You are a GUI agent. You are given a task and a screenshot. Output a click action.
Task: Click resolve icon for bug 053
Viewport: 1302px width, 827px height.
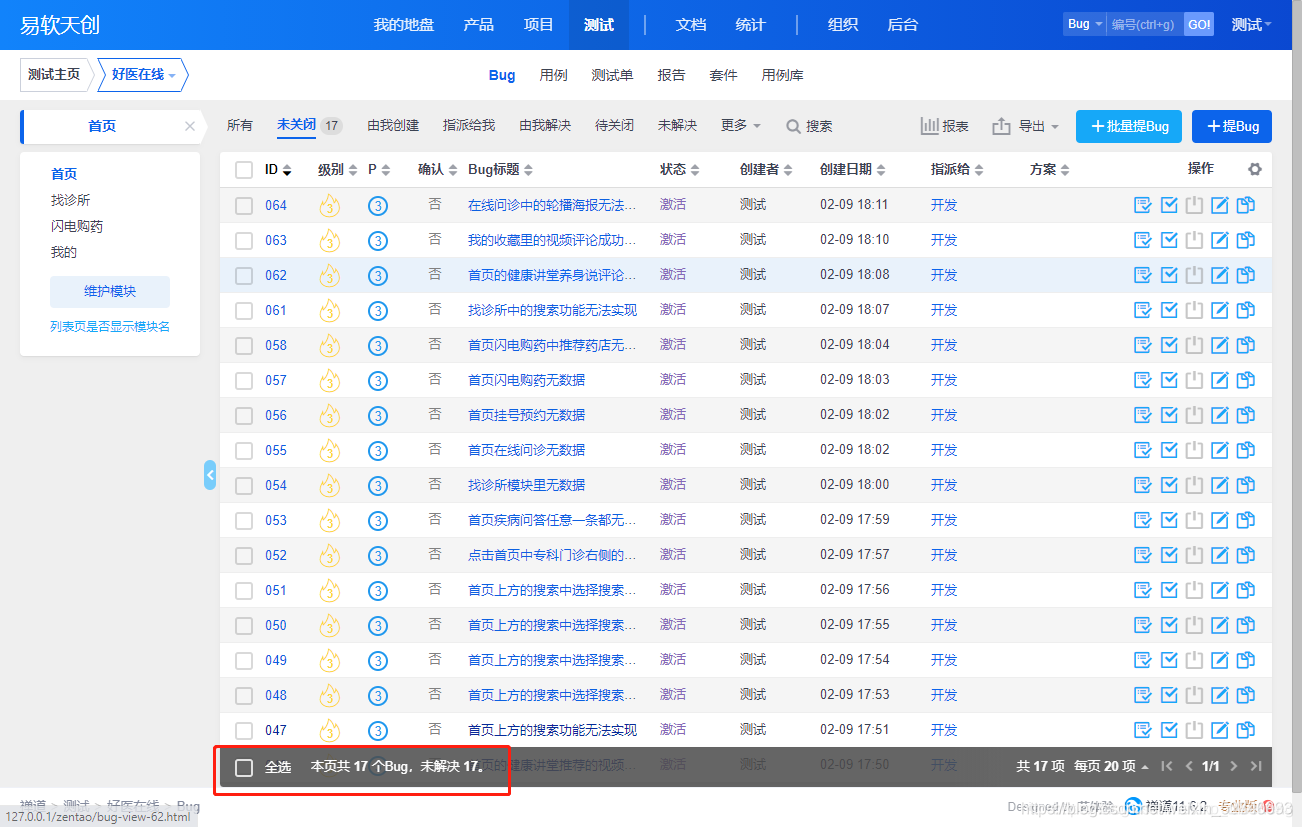pyautogui.click(x=1169, y=520)
